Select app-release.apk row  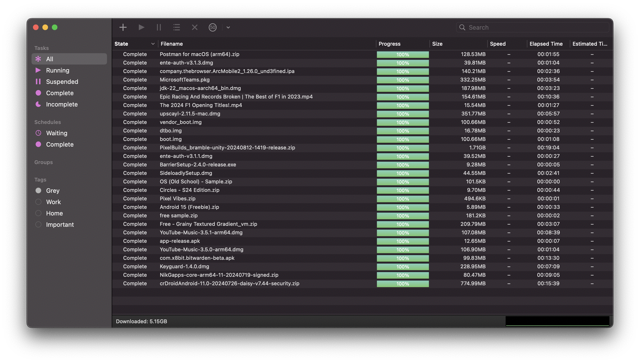(x=362, y=241)
